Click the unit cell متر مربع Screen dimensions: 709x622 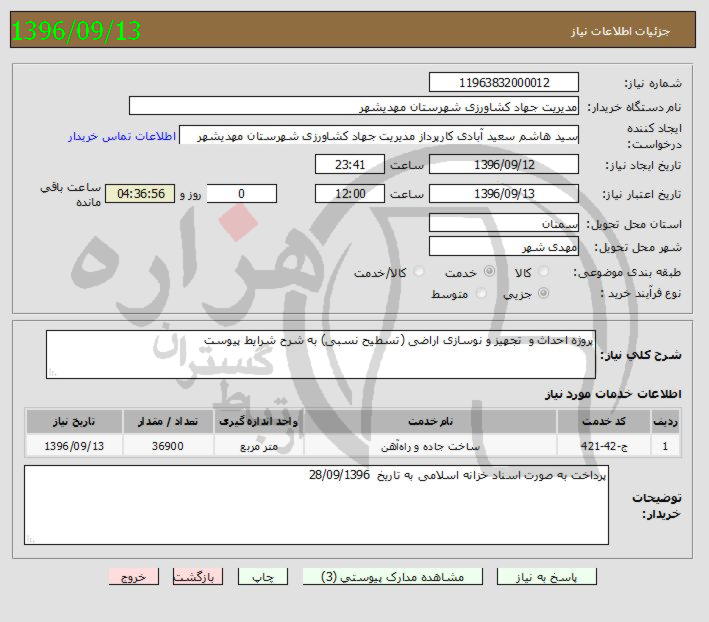coord(259,446)
